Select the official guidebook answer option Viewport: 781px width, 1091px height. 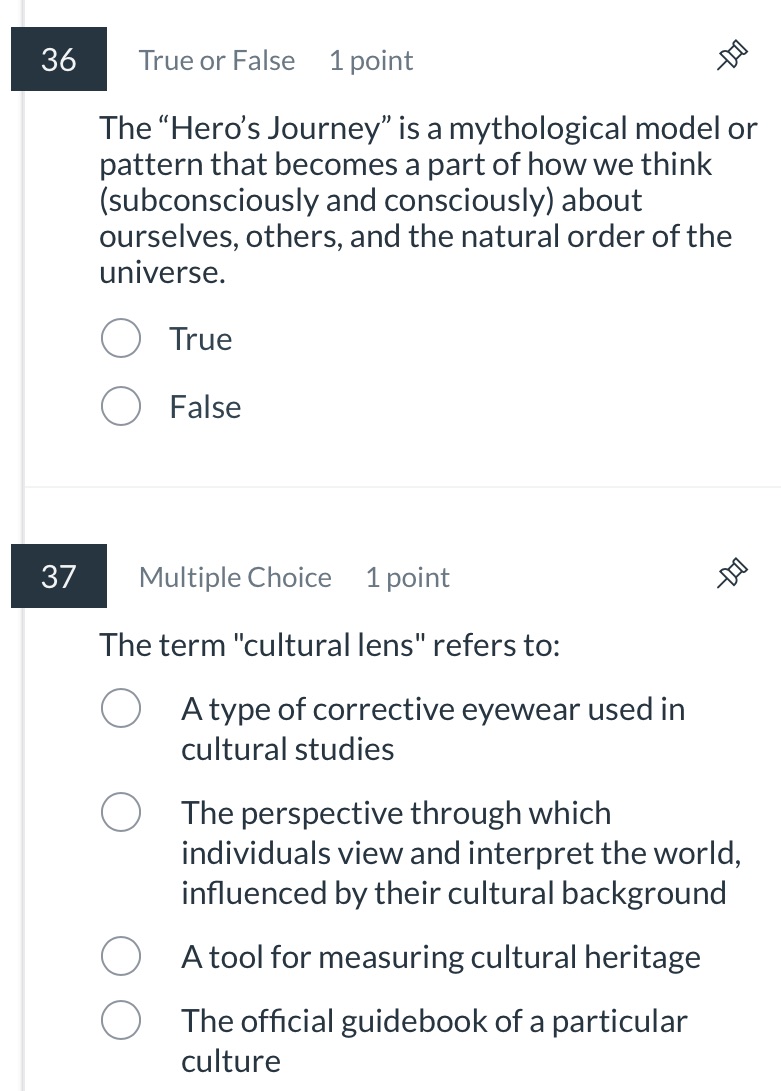[x=120, y=1020]
